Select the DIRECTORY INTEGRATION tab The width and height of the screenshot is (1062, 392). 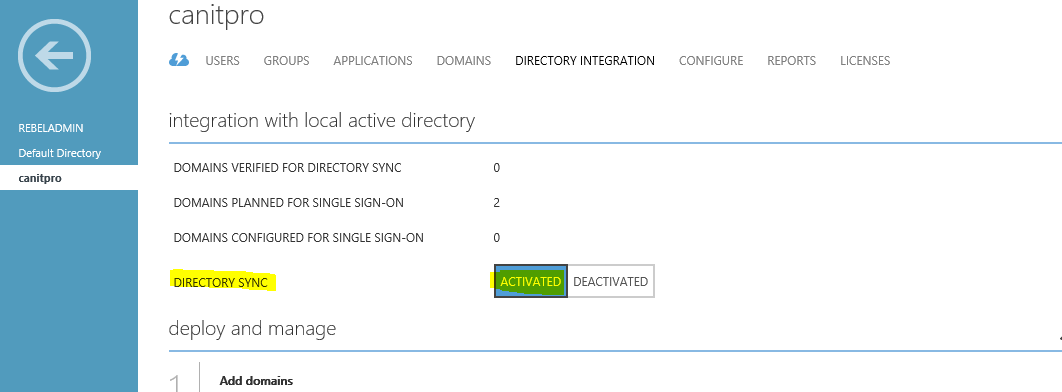[x=585, y=61]
